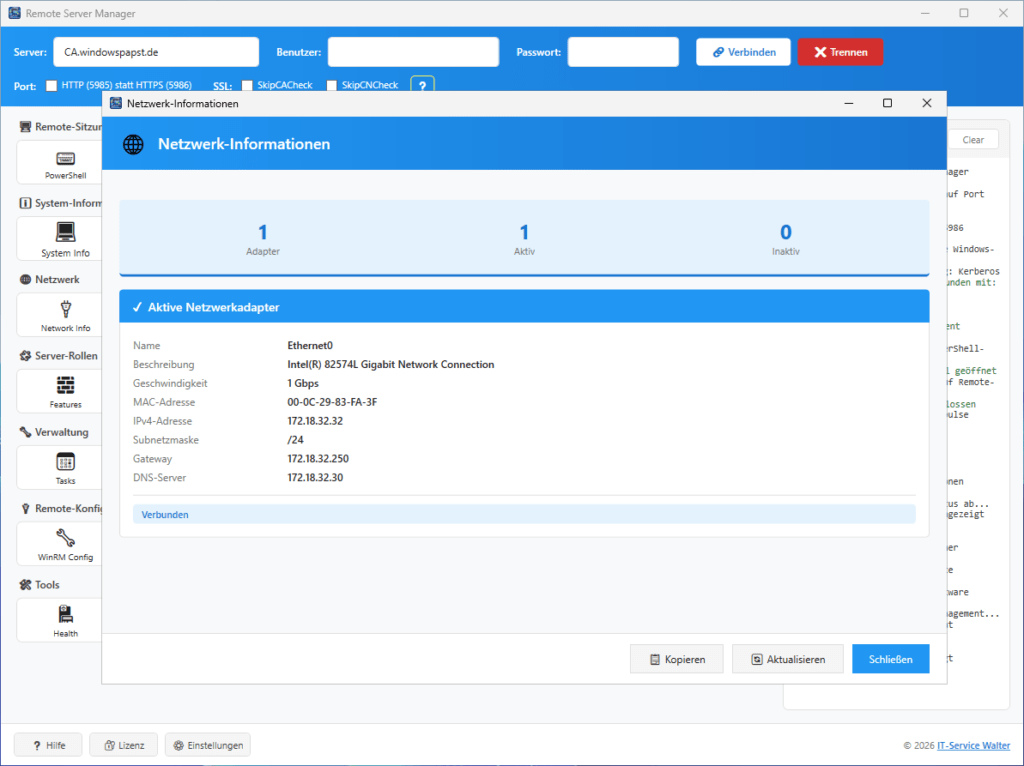Click the SSL help question mark icon

click(x=422, y=86)
